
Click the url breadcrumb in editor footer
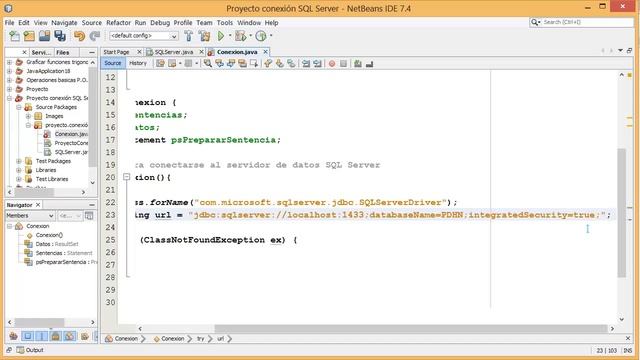point(220,338)
